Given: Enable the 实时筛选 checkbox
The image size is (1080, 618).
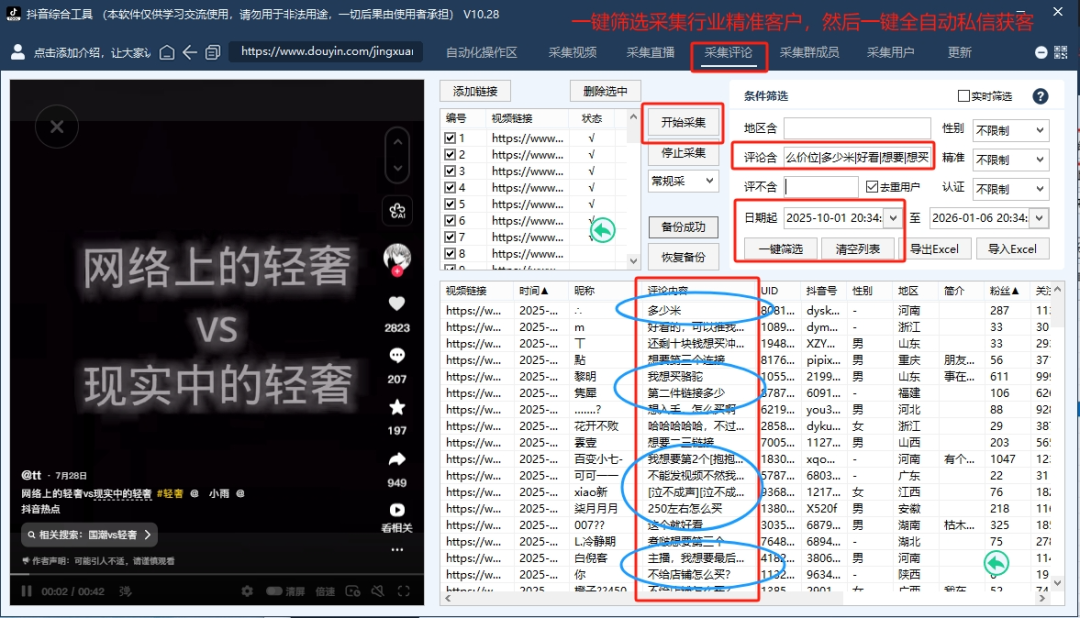Looking at the screenshot, I should [x=964, y=96].
